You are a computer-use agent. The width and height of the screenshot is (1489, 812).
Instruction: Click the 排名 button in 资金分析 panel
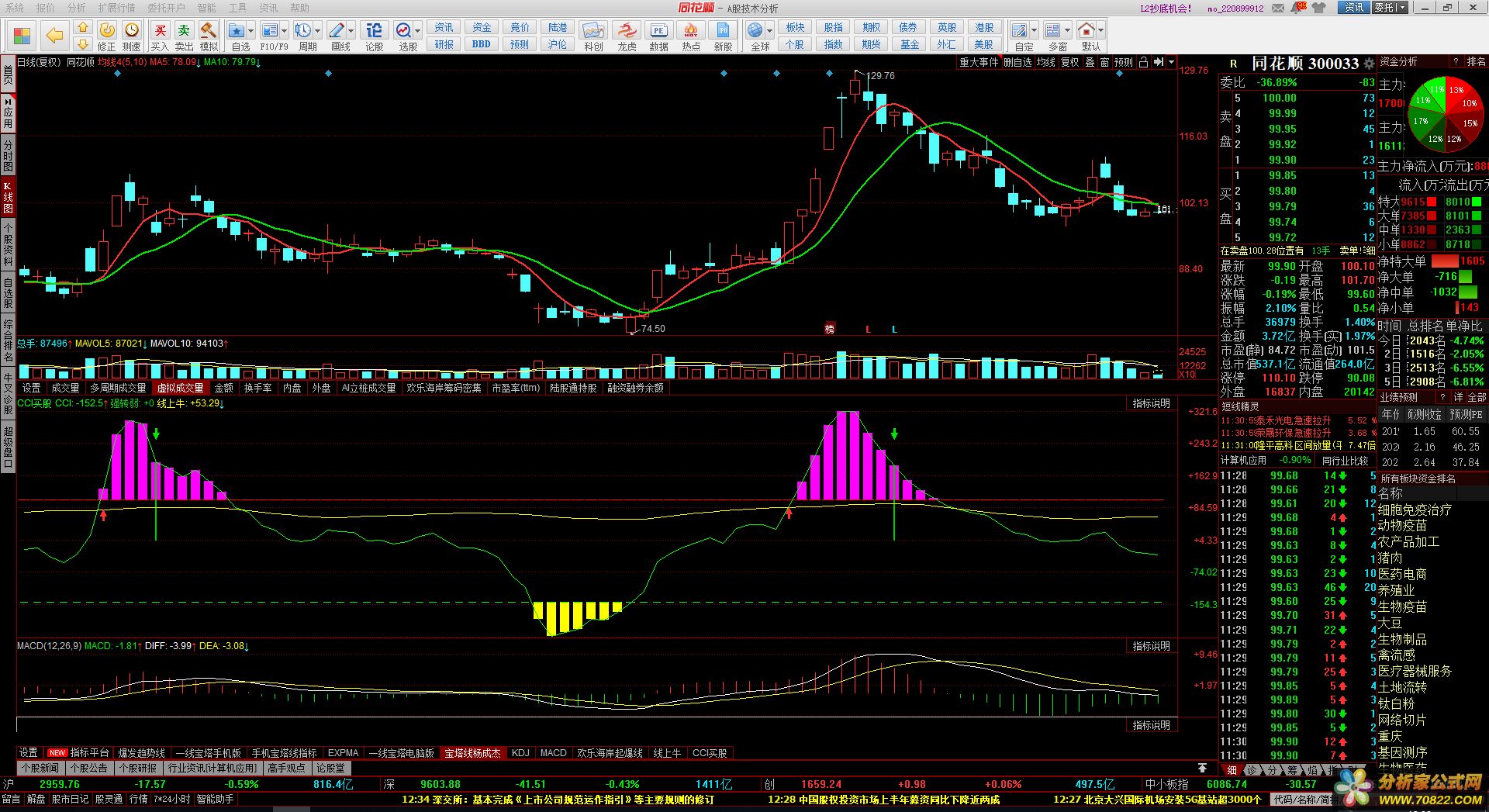1476,61
